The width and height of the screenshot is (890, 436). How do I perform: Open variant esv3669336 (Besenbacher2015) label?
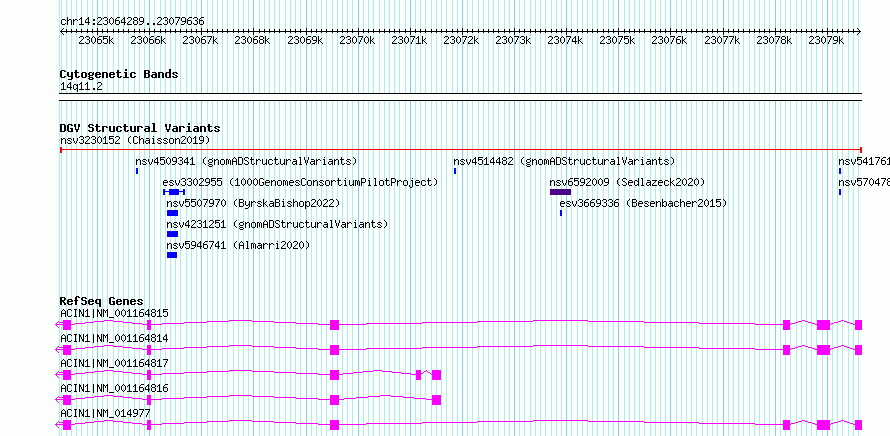coord(643,203)
